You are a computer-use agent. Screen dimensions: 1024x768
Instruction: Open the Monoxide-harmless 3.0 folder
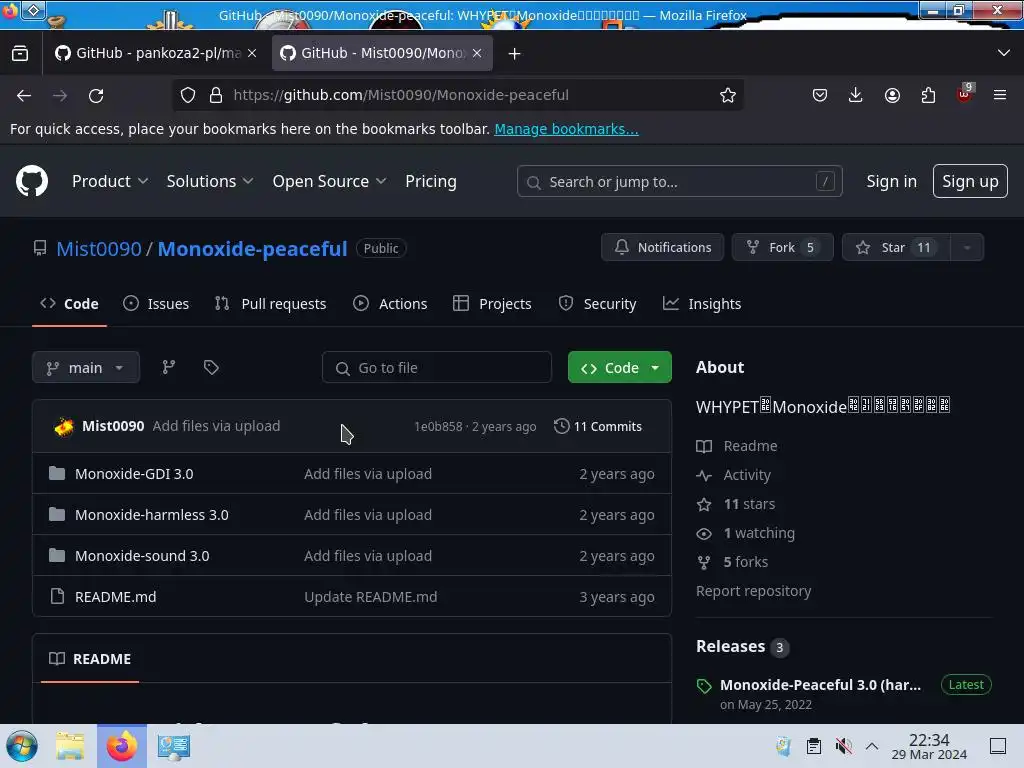(x=152, y=515)
